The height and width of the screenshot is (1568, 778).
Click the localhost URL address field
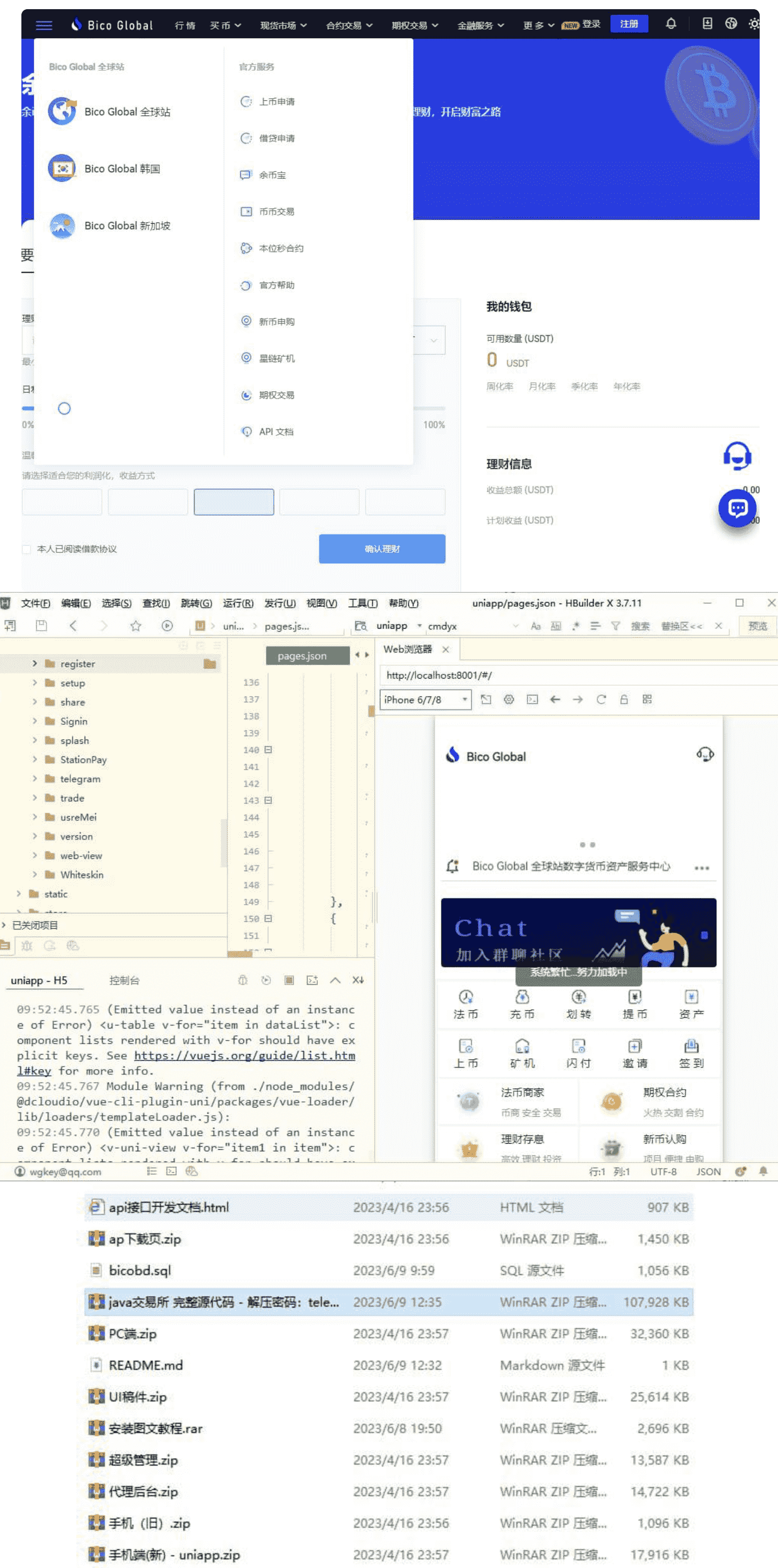point(578,675)
